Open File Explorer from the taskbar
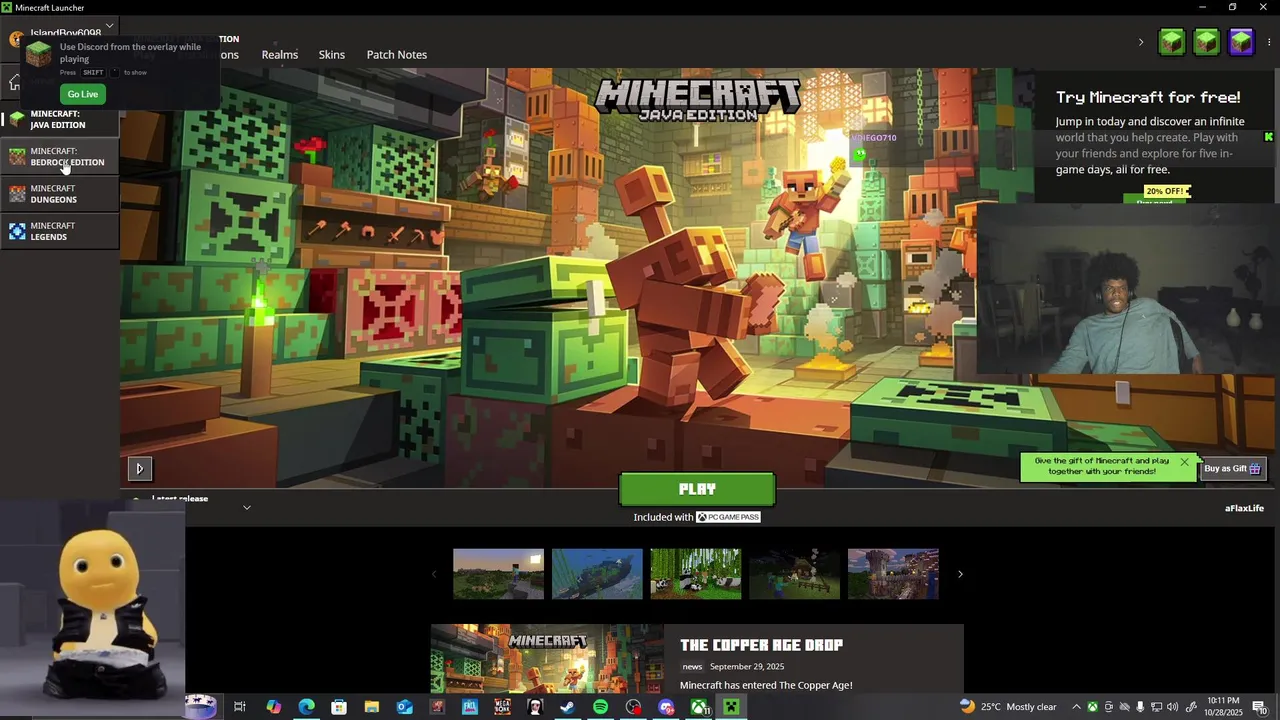 click(371, 707)
